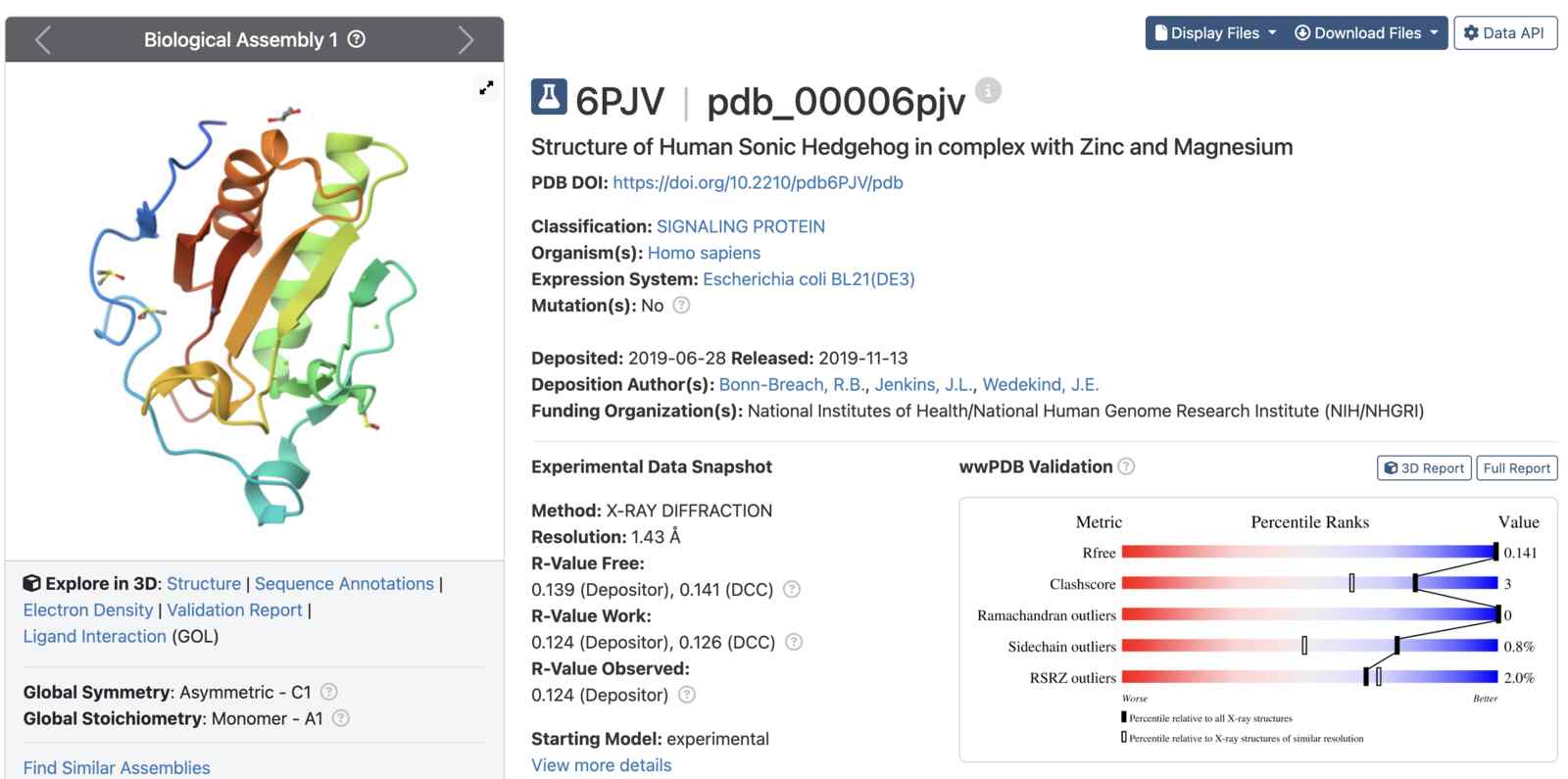The width and height of the screenshot is (1568, 779).
Task: Open the Electron Density link
Action: [x=88, y=609]
